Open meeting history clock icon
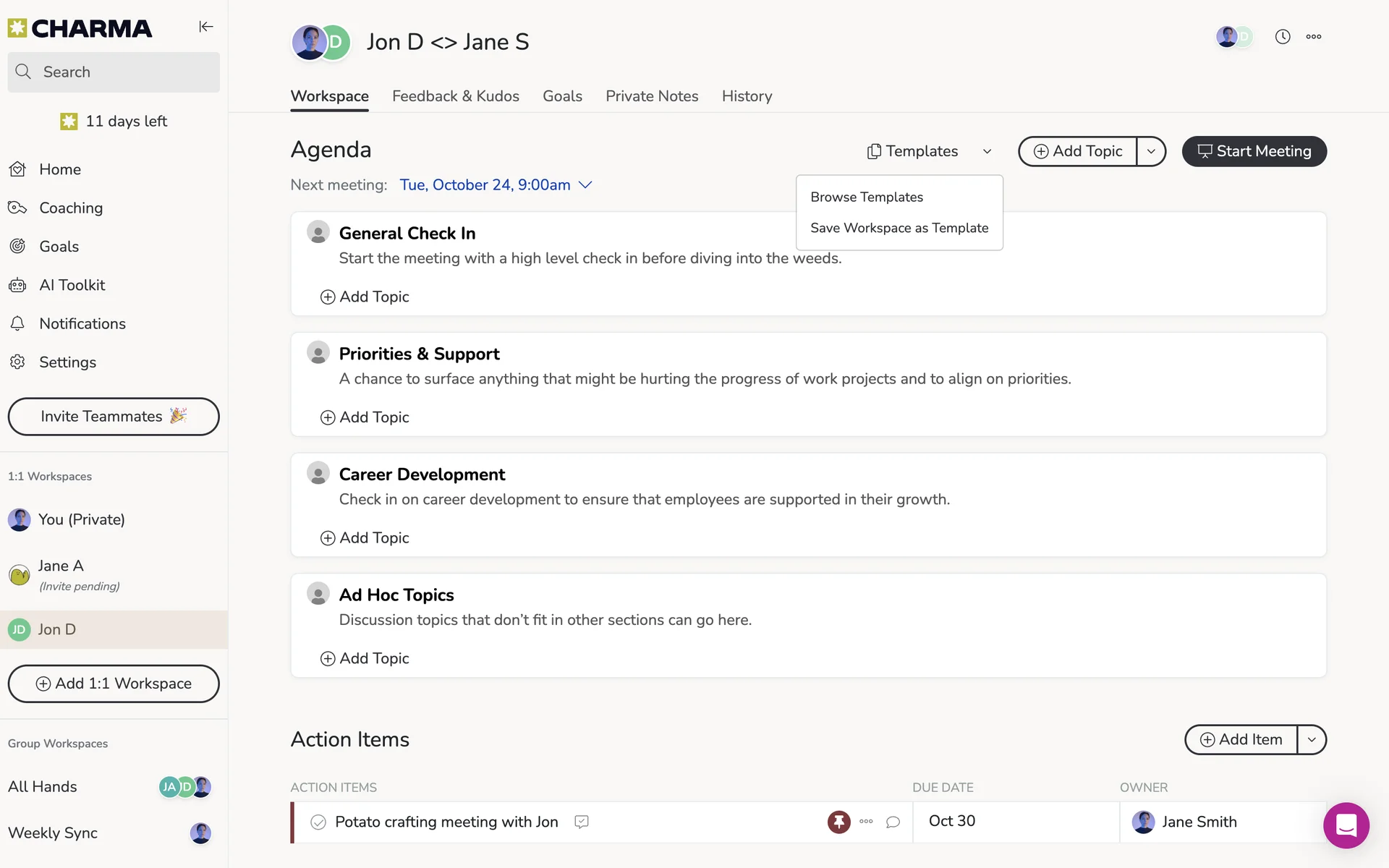 [x=1282, y=37]
